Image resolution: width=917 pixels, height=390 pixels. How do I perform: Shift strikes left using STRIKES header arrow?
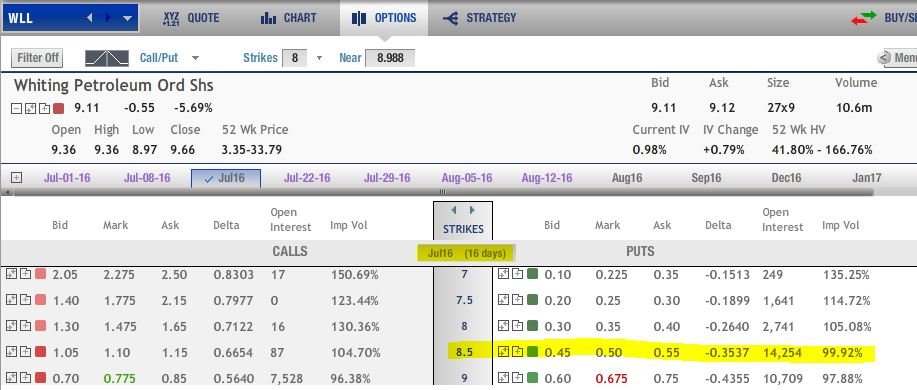point(453,210)
